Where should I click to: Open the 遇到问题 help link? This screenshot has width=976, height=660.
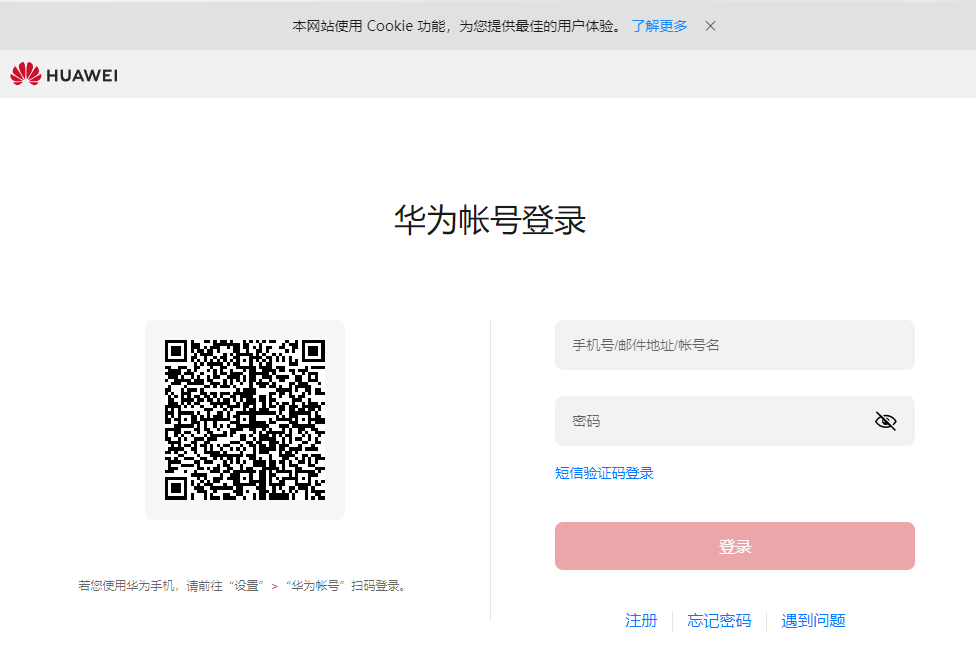pyautogui.click(x=813, y=621)
